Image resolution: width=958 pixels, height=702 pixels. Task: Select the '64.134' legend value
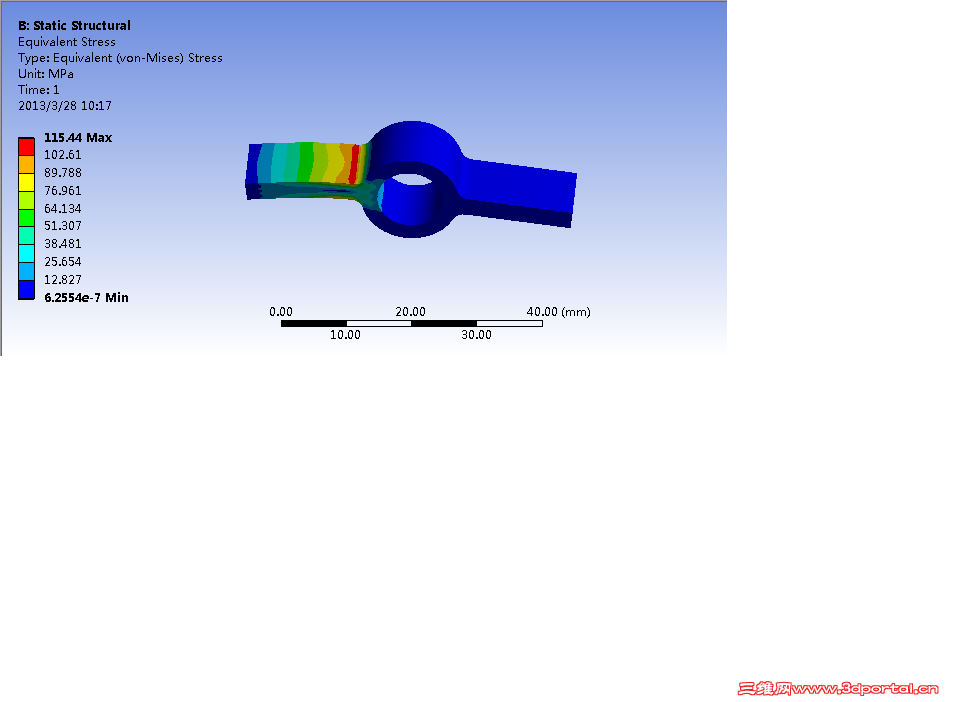pos(62,208)
